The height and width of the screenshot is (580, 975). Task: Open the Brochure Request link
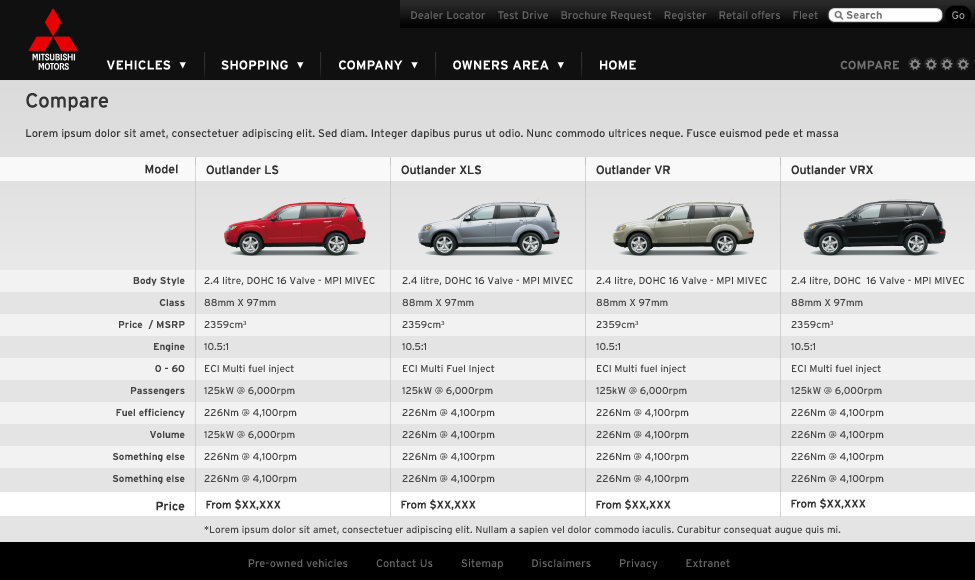pos(606,16)
